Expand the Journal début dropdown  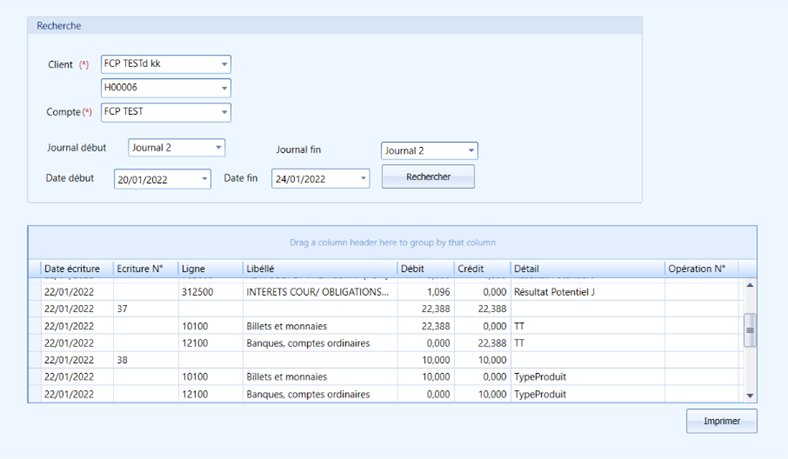point(219,148)
